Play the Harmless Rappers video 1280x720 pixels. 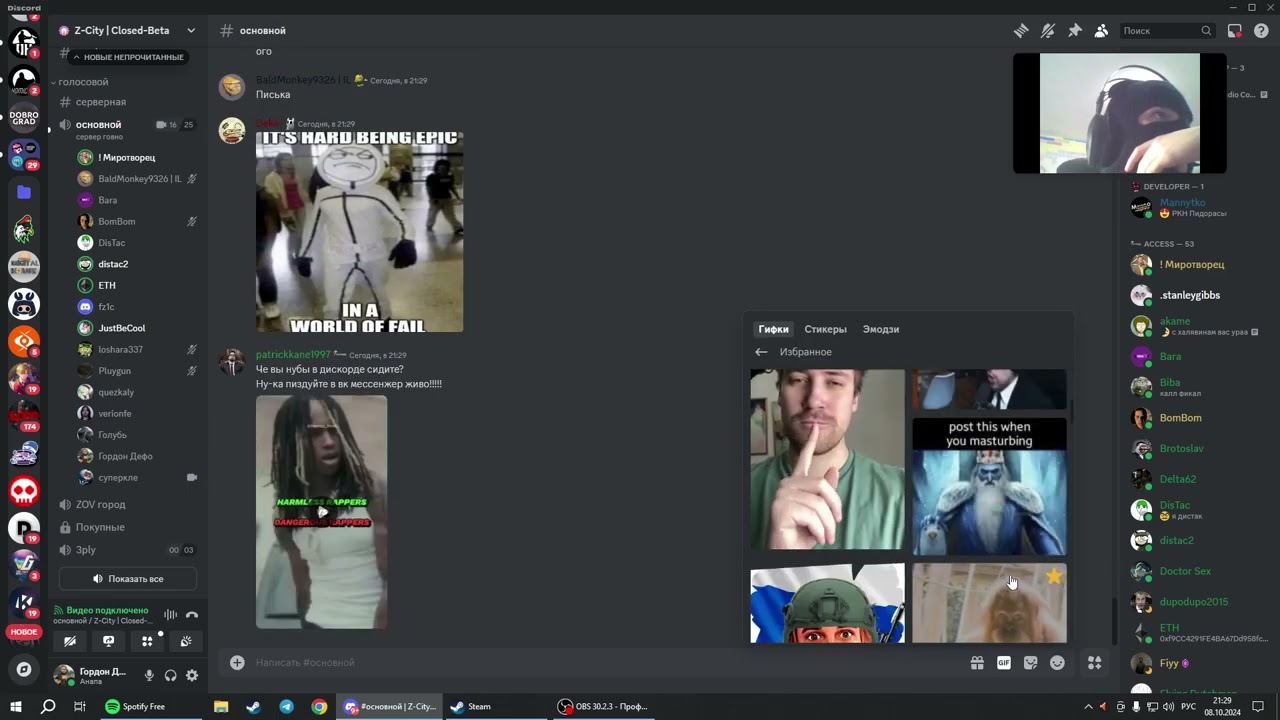pos(322,512)
